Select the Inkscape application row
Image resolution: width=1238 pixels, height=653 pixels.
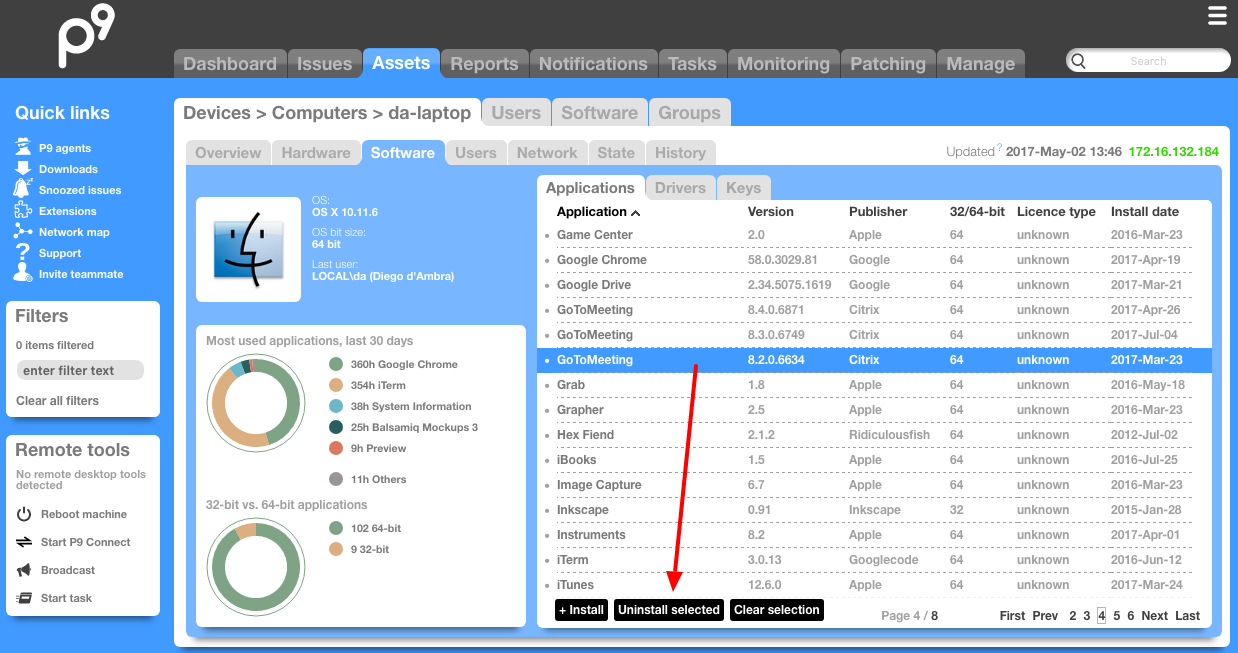pos(874,510)
